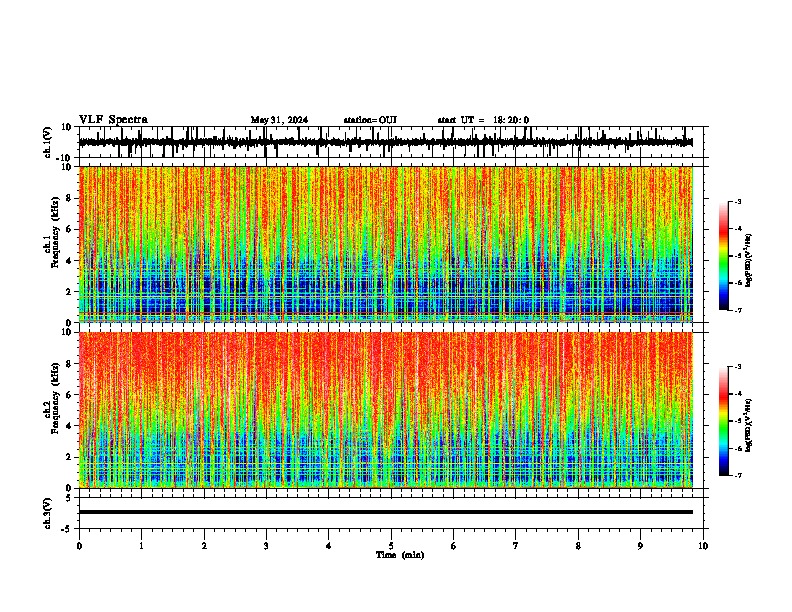This screenshot has width=792, height=612.
Task: Click the "ch.3(V)" axis label
Action: [x=48, y=513]
